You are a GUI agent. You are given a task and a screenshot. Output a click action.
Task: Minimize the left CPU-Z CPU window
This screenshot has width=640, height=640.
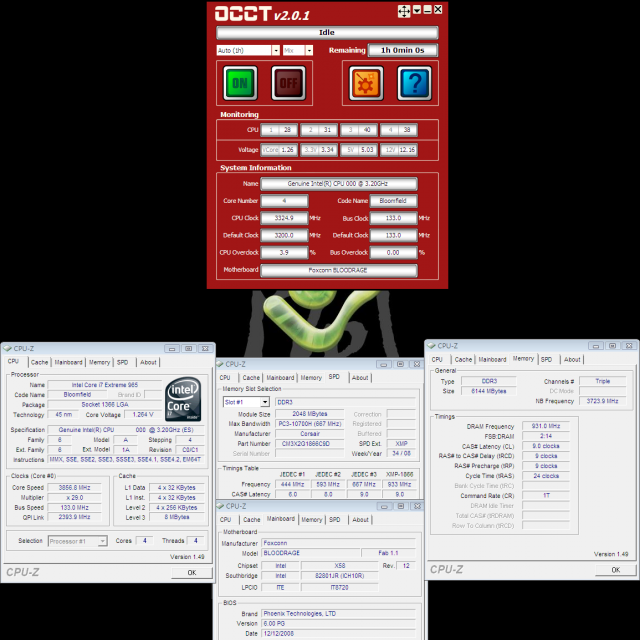[x=172, y=349]
